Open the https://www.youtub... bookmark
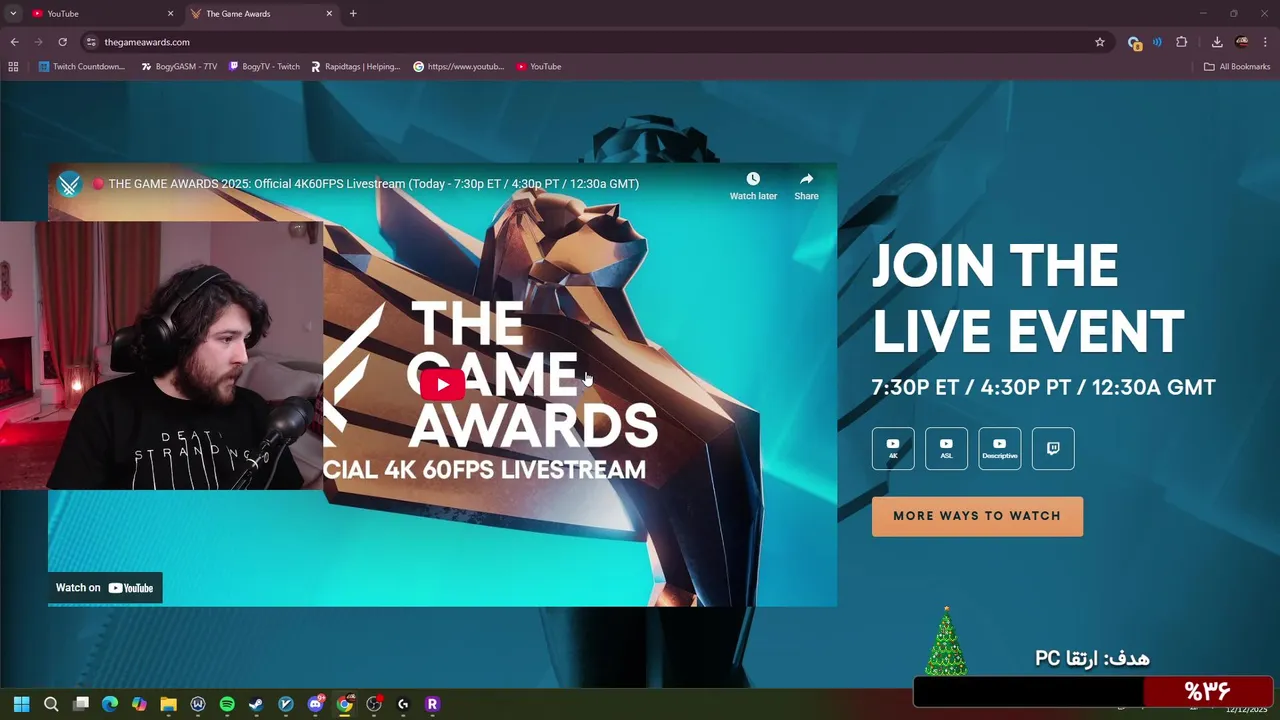Screen dimensions: 1280x720 click(x=459, y=67)
